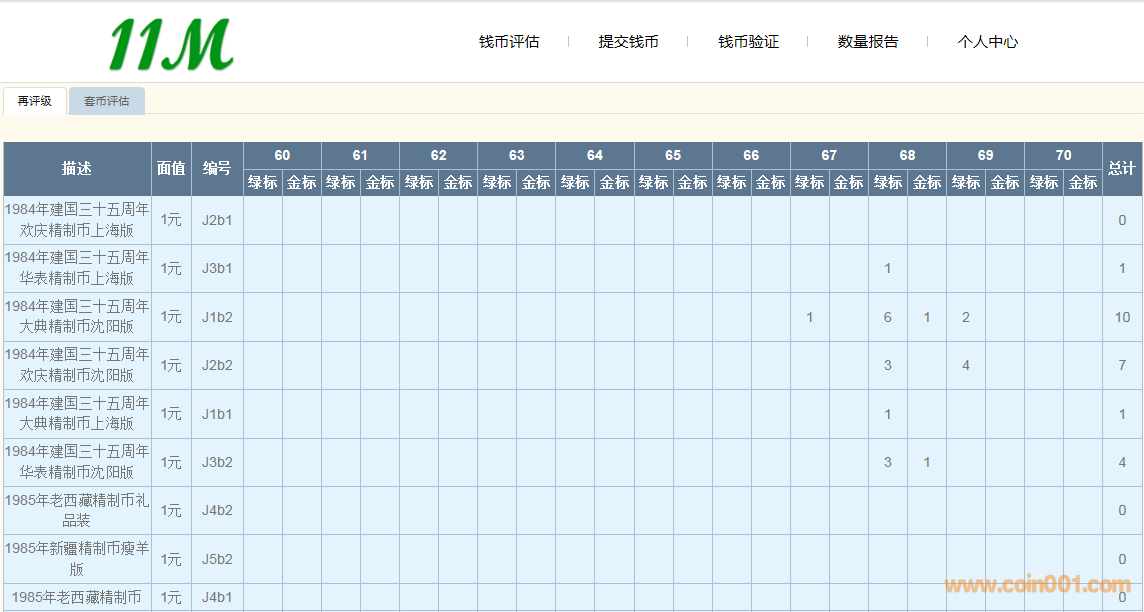Viewport: 1144px width, 612px height.
Task: Open the 提交钱币 menu item
Action: (628, 42)
